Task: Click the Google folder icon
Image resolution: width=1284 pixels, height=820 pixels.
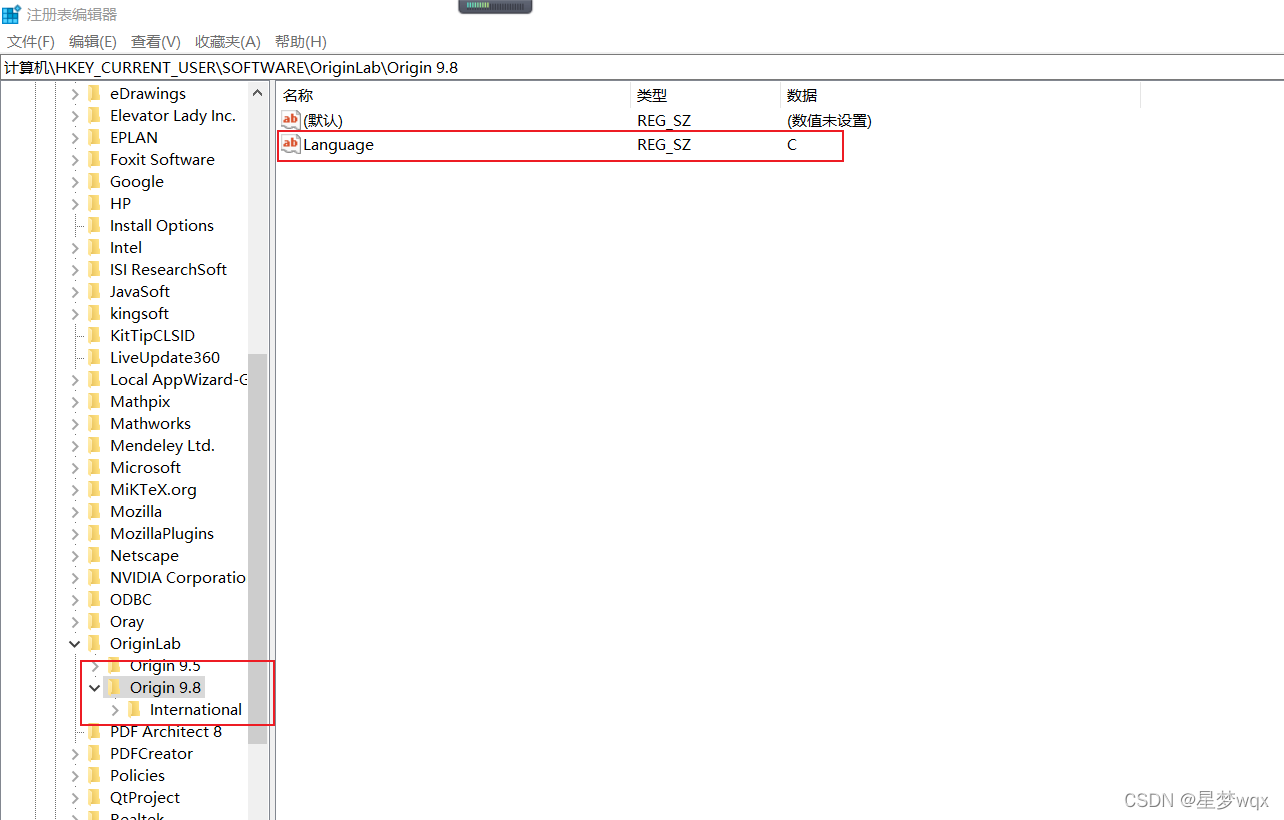Action: pyautogui.click(x=95, y=182)
